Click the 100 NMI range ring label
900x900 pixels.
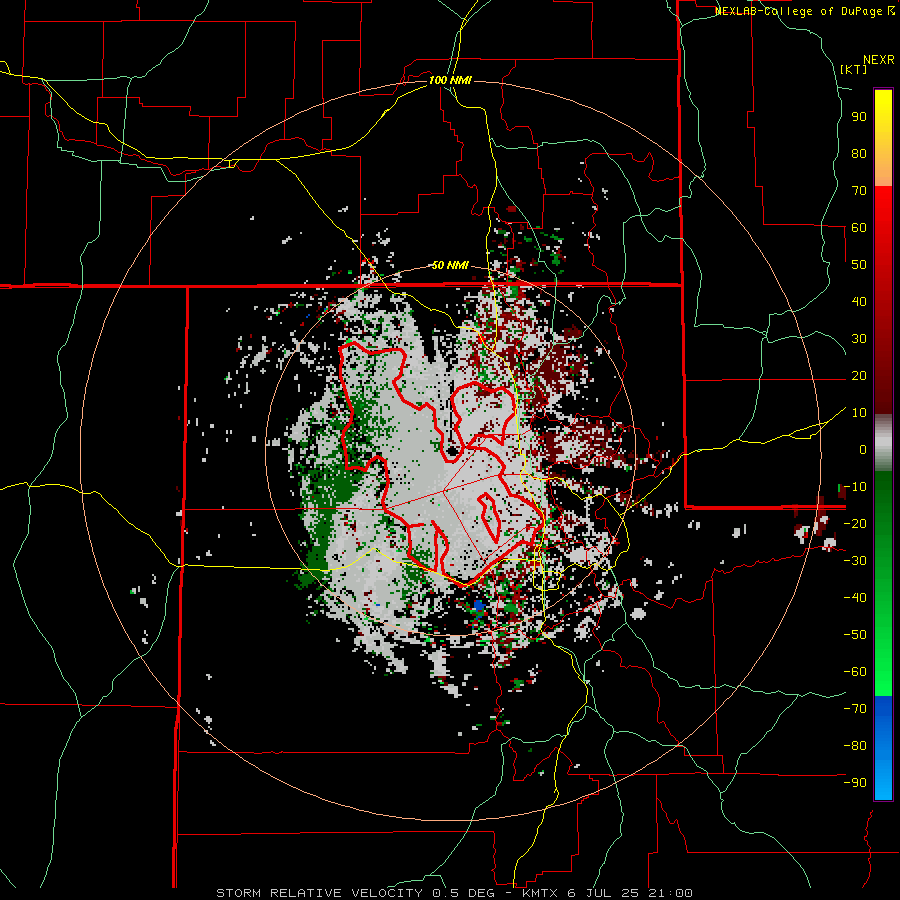(450, 80)
